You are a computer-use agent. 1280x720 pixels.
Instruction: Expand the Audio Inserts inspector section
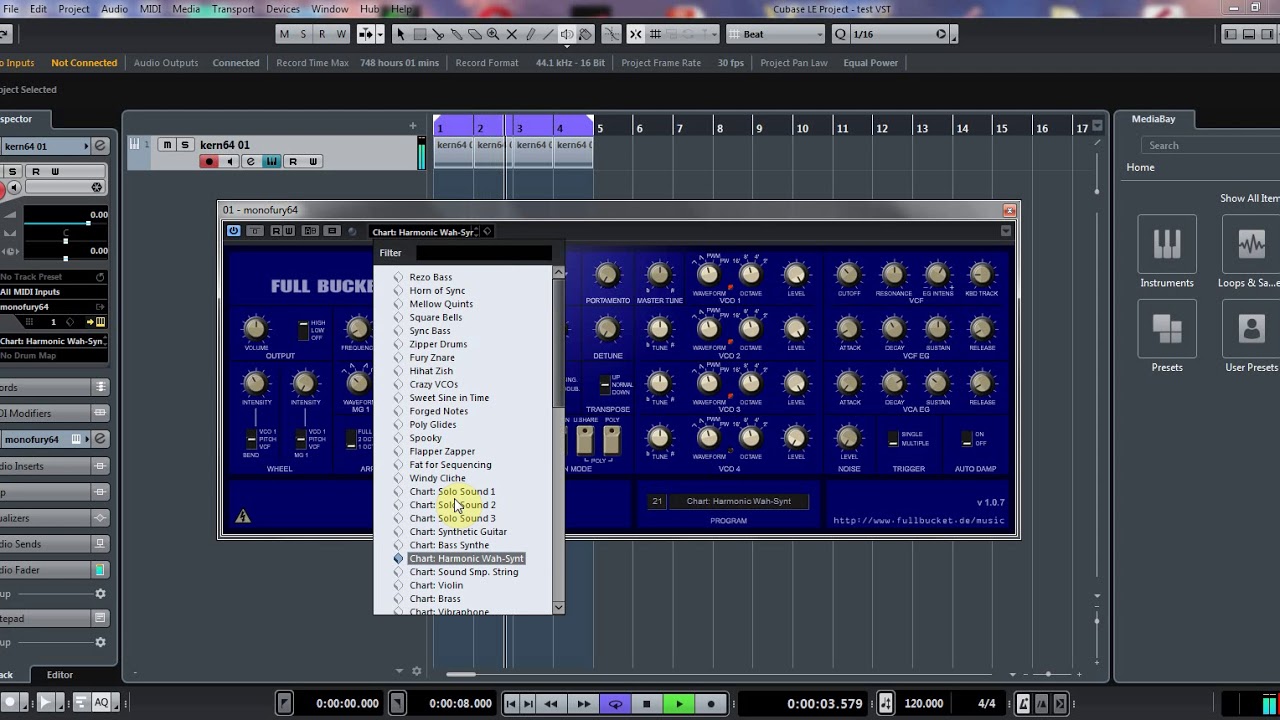click(x=53, y=466)
